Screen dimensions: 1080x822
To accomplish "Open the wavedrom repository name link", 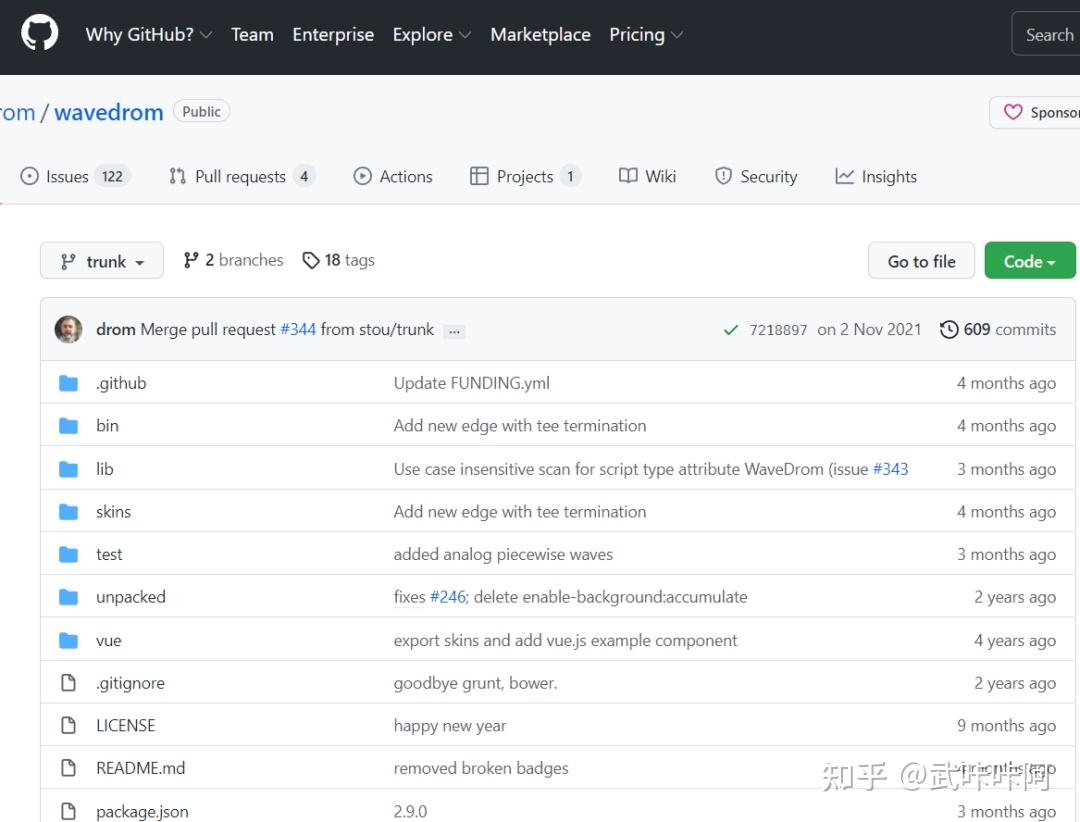I will (108, 112).
